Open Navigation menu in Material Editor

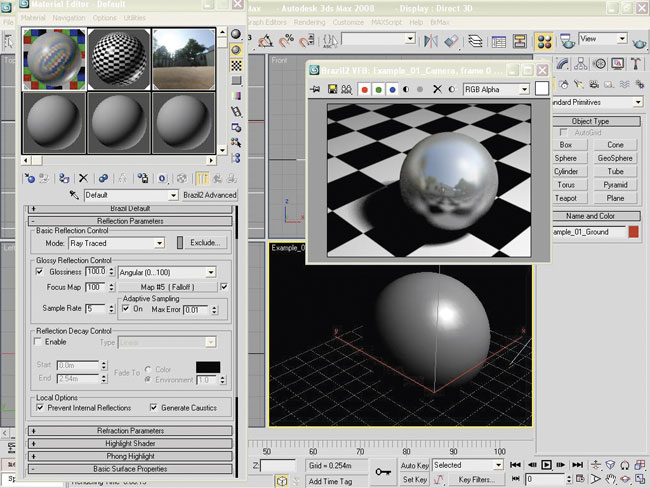68,18
